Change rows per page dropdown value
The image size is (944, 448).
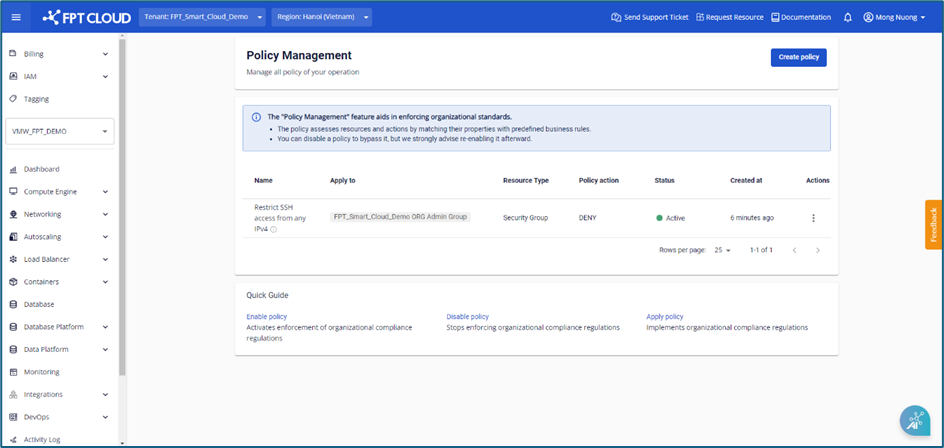coord(723,250)
